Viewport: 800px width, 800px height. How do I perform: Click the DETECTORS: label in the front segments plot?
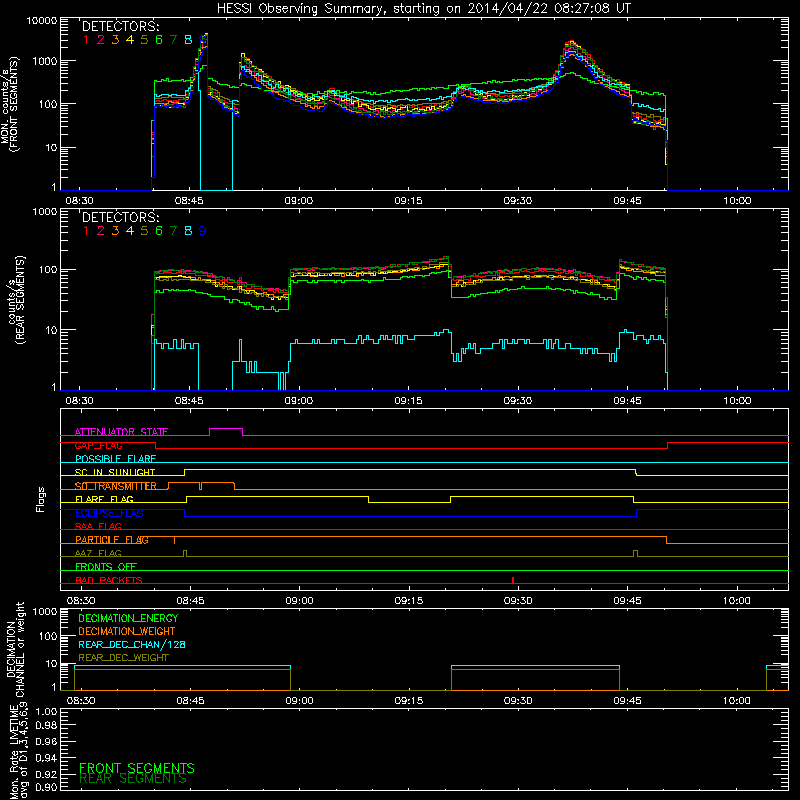tap(120, 27)
